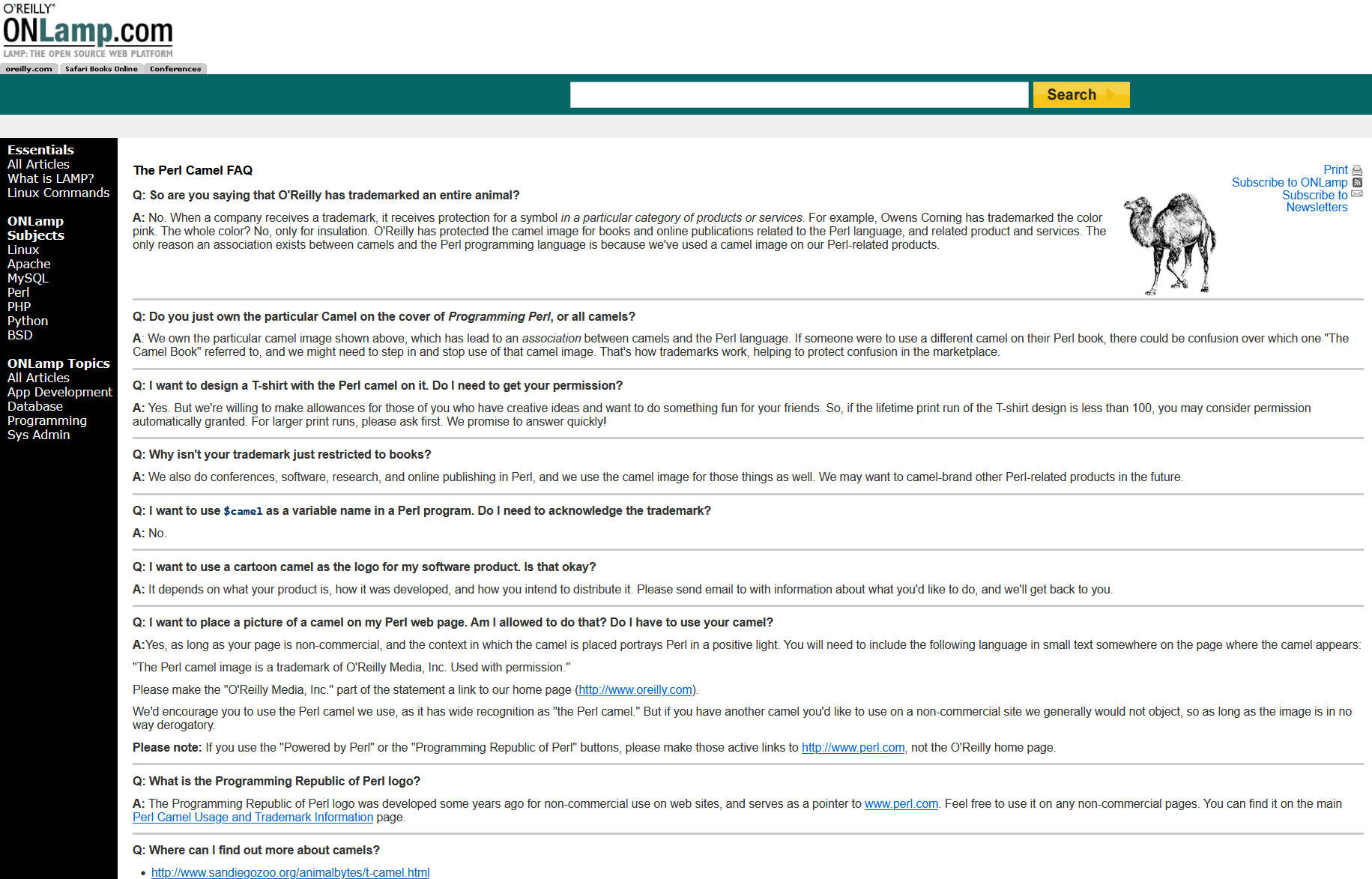Follow the http://www.oreilly.com link

pos(635,689)
